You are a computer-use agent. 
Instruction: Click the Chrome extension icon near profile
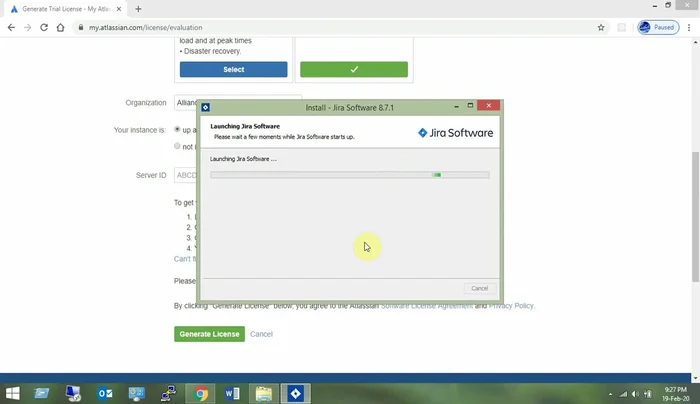621,28
